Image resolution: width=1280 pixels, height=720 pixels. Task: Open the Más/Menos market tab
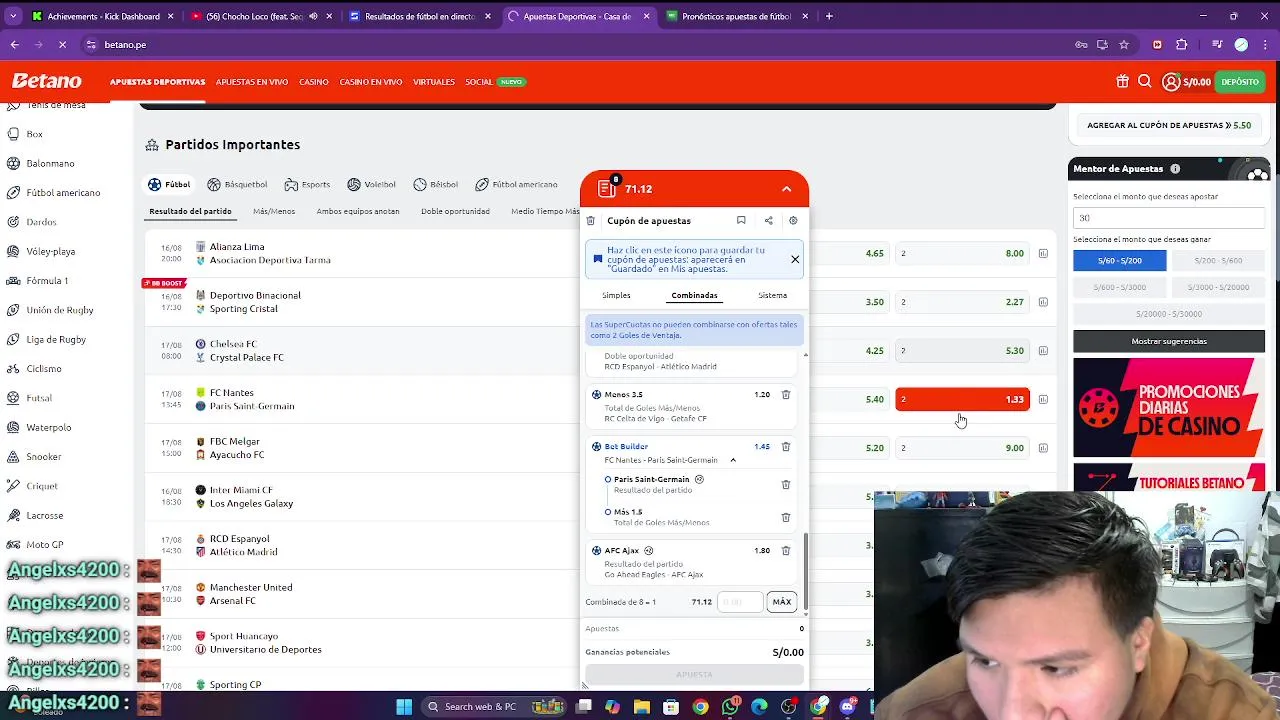pos(274,212)
